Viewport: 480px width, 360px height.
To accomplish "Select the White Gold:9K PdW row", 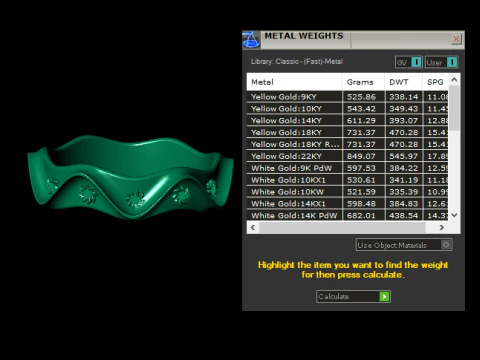I will pyautogui.click(x=347, y=168).
